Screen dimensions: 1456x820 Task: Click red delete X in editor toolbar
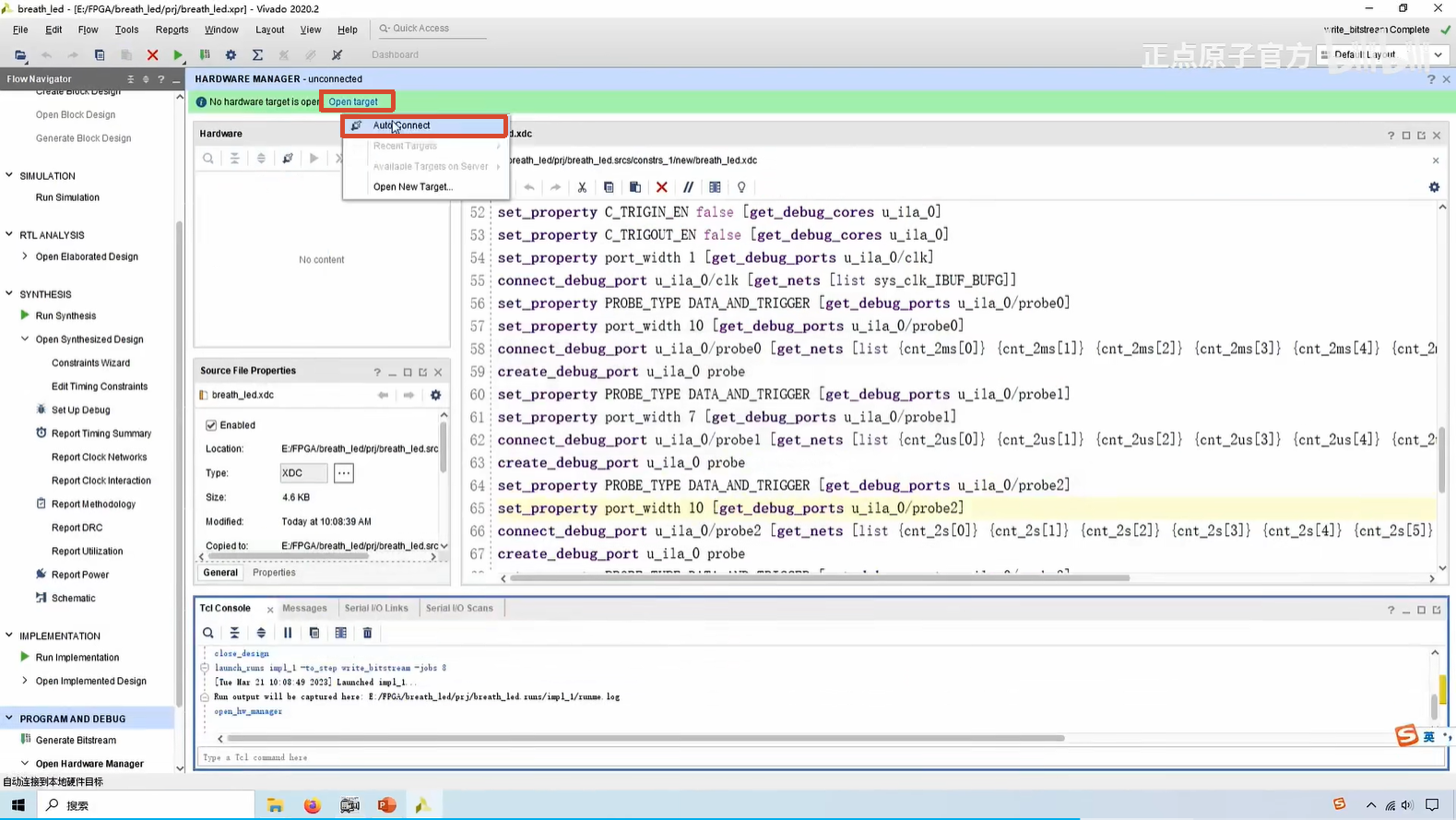[662, 187]
